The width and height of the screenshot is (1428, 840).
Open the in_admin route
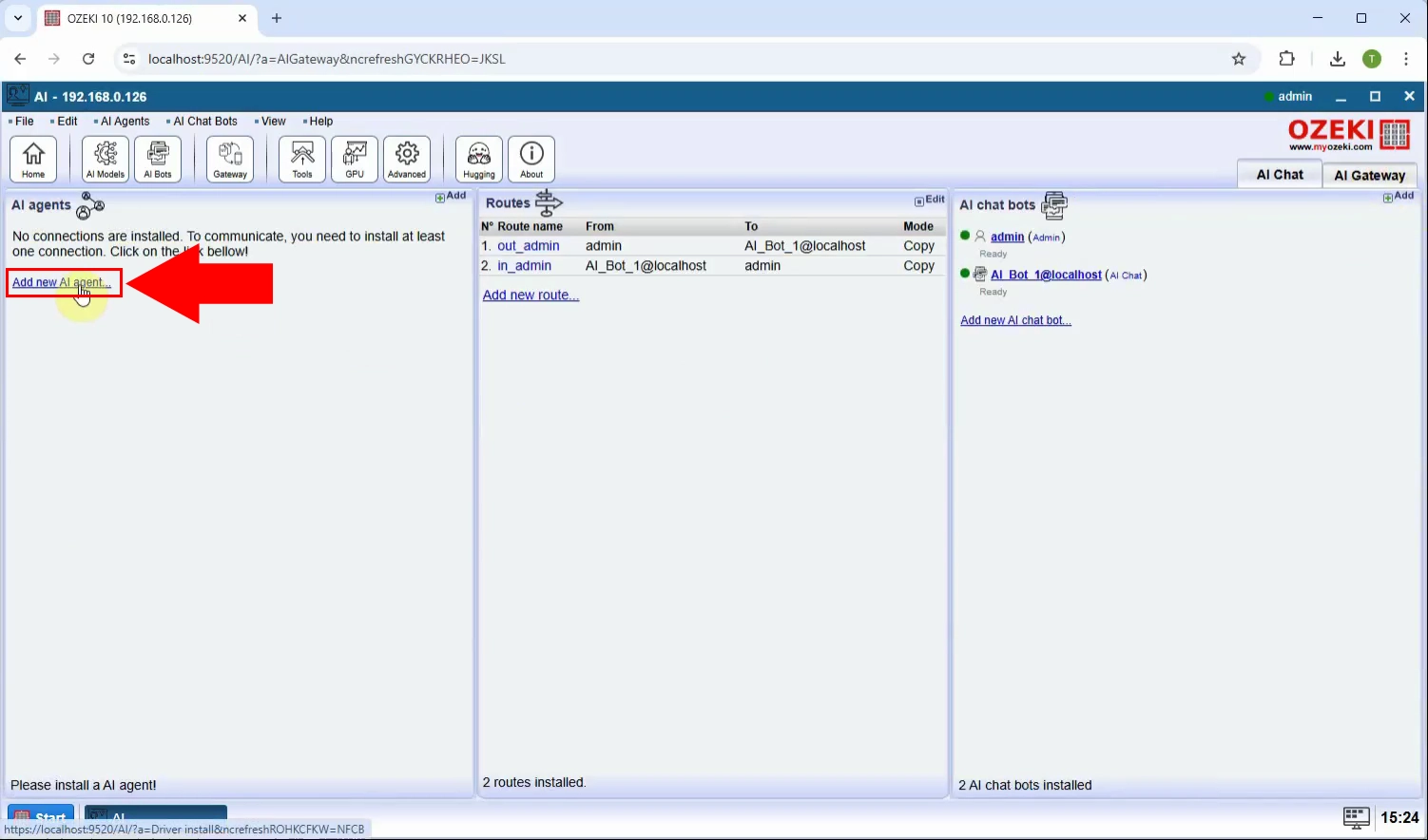pos(524,266)
